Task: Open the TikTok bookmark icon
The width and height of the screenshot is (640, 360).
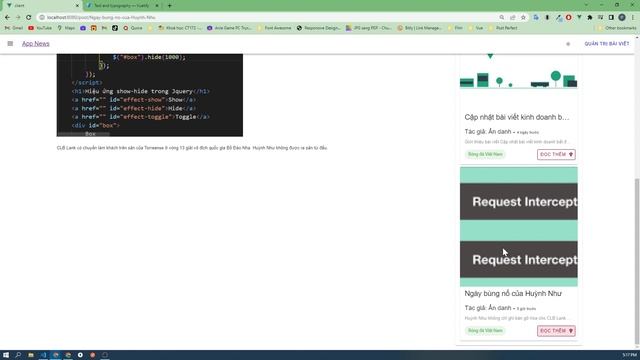Action: pos(115,28)
